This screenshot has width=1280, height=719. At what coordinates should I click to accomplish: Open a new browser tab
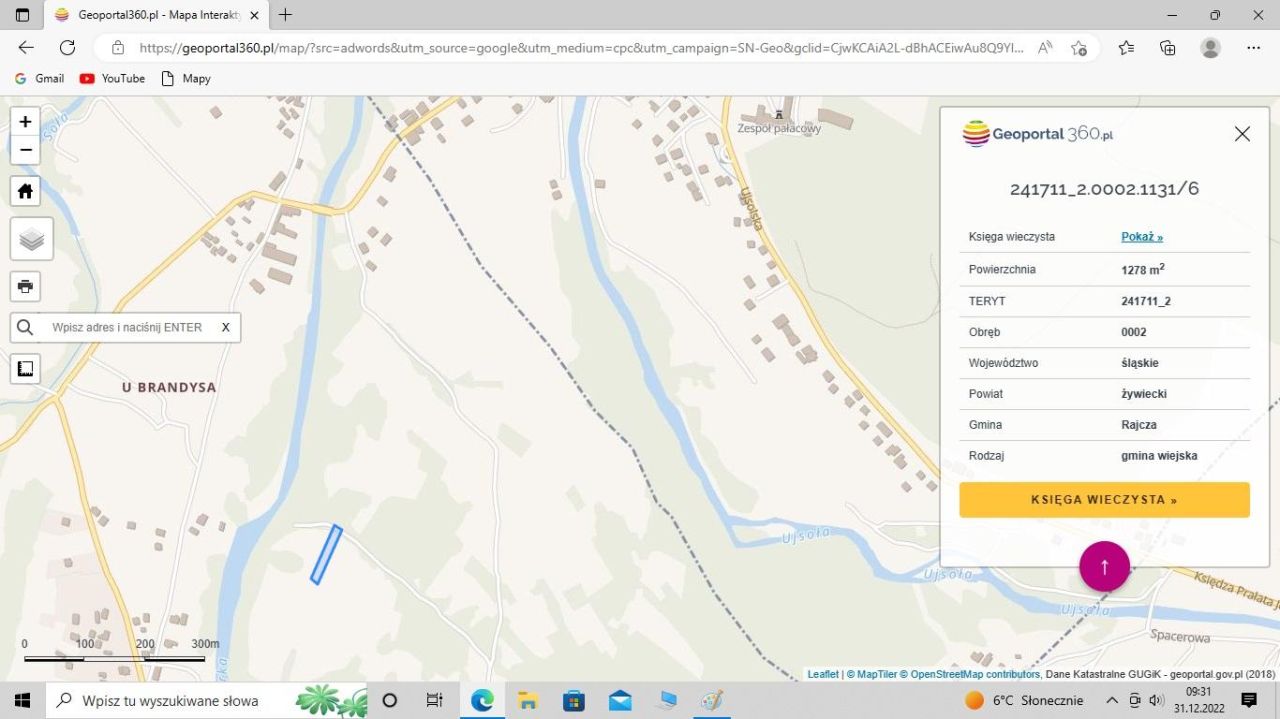point(286,15)
